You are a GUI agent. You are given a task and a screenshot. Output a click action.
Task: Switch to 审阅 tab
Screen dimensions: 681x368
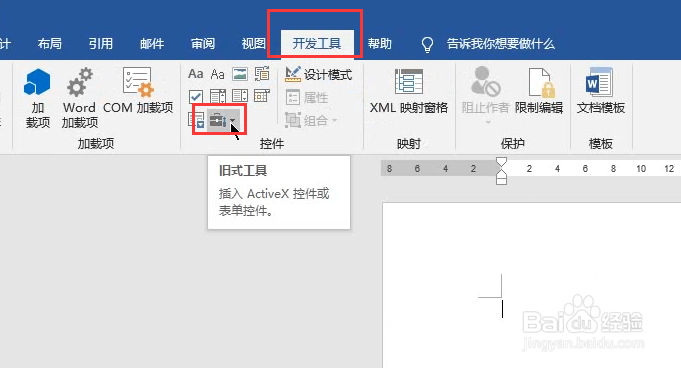(x=203, y=43)
